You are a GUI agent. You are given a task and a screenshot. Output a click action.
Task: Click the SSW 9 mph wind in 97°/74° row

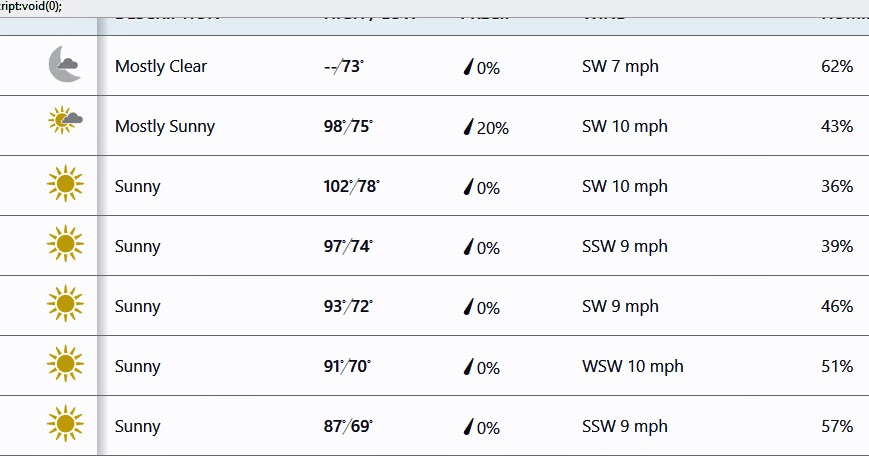[x=624, y=247]
